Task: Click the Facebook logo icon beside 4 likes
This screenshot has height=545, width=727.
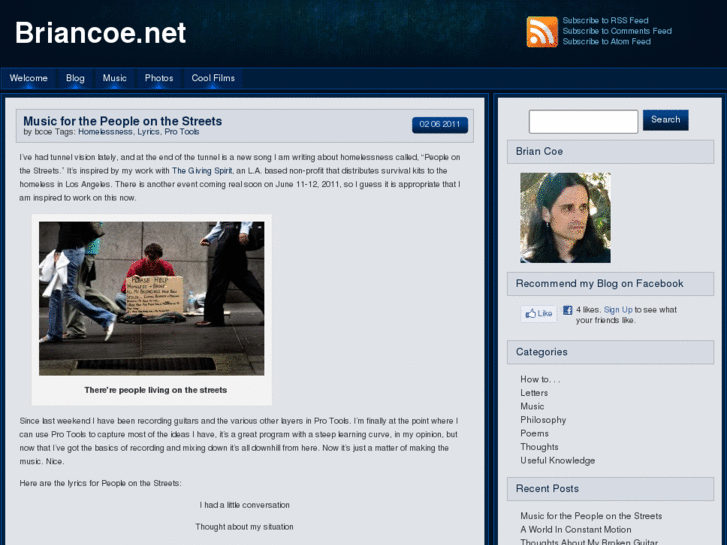Action: coord(568,310)
